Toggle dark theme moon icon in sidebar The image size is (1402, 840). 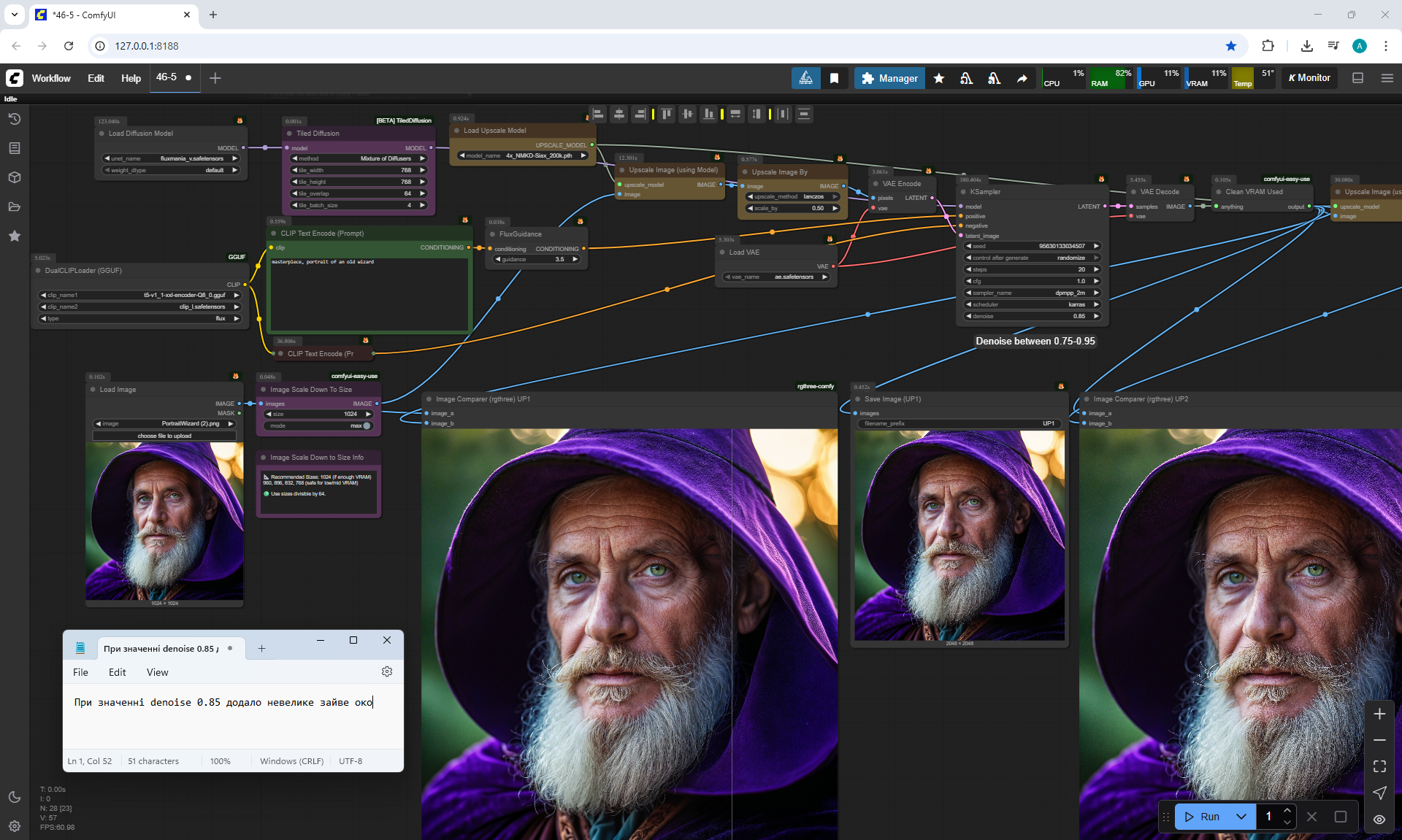coord(15,797)
